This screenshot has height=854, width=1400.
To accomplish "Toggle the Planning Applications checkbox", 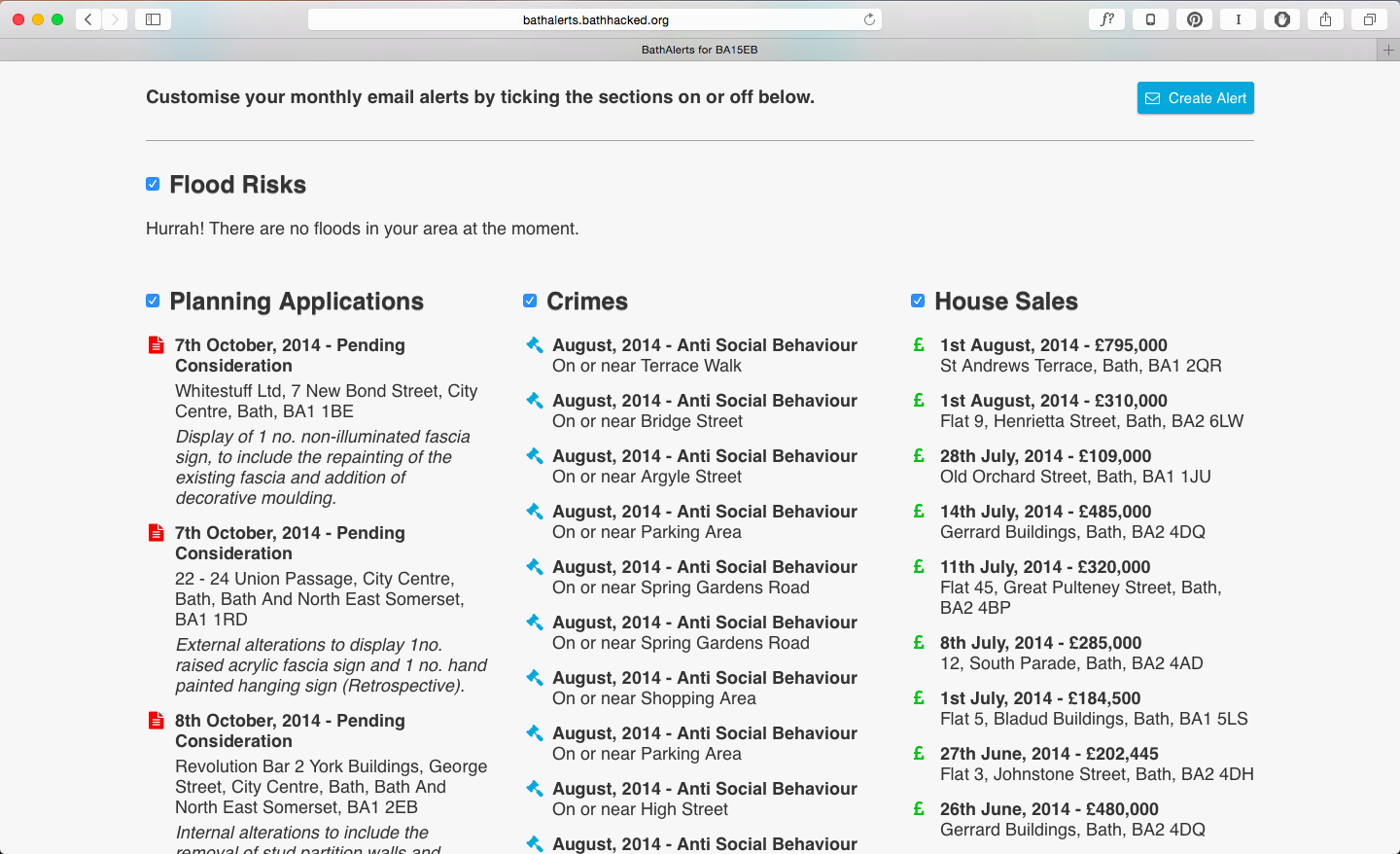I will coord(153,301).
